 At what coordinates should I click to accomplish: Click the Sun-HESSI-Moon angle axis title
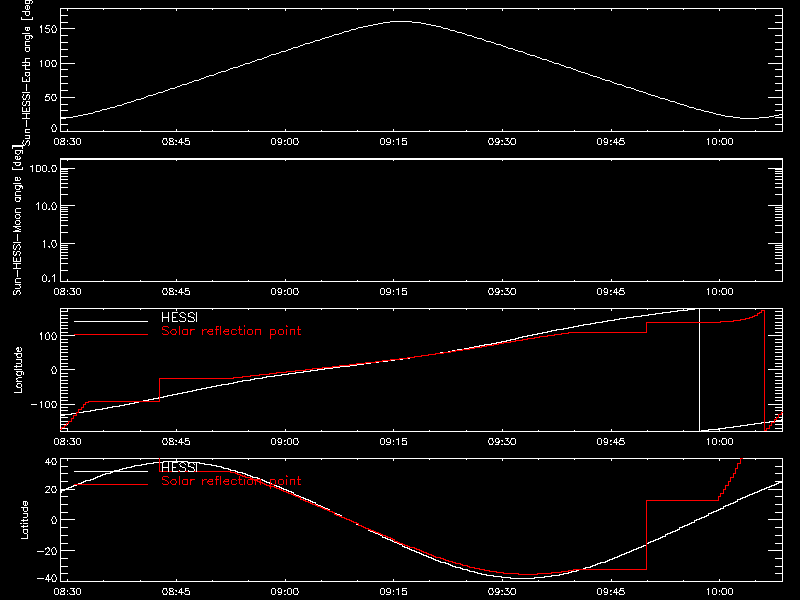(x=17, y=220)
